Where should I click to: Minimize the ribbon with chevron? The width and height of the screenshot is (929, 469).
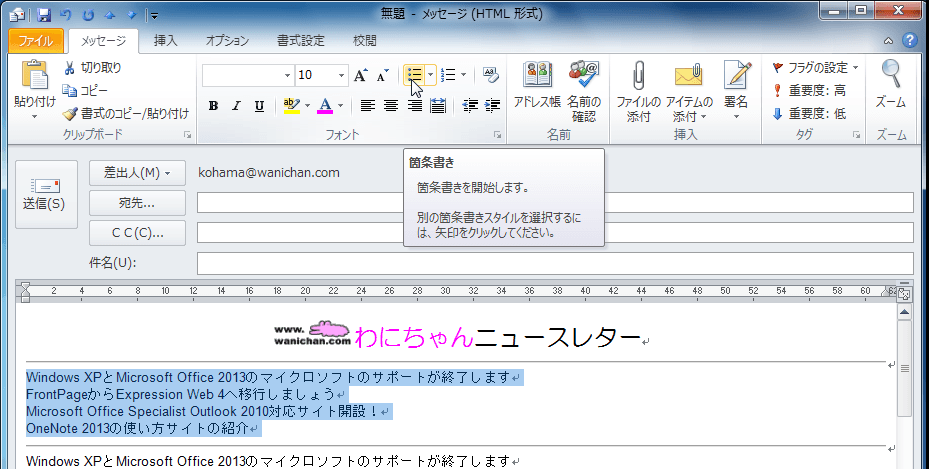[x=888, y=41]
